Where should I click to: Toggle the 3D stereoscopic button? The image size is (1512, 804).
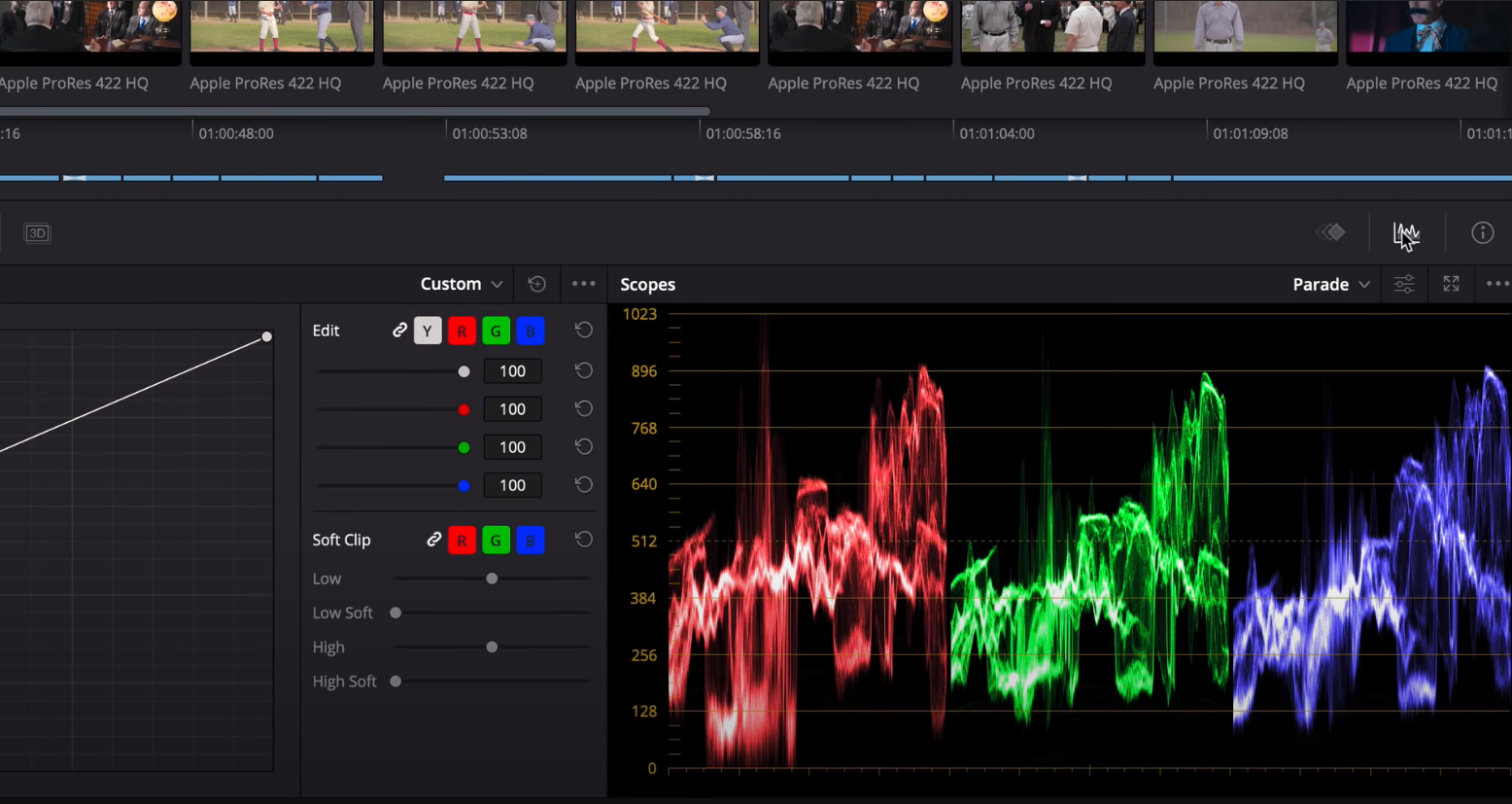pyautogui.click(x=37, y=233)
